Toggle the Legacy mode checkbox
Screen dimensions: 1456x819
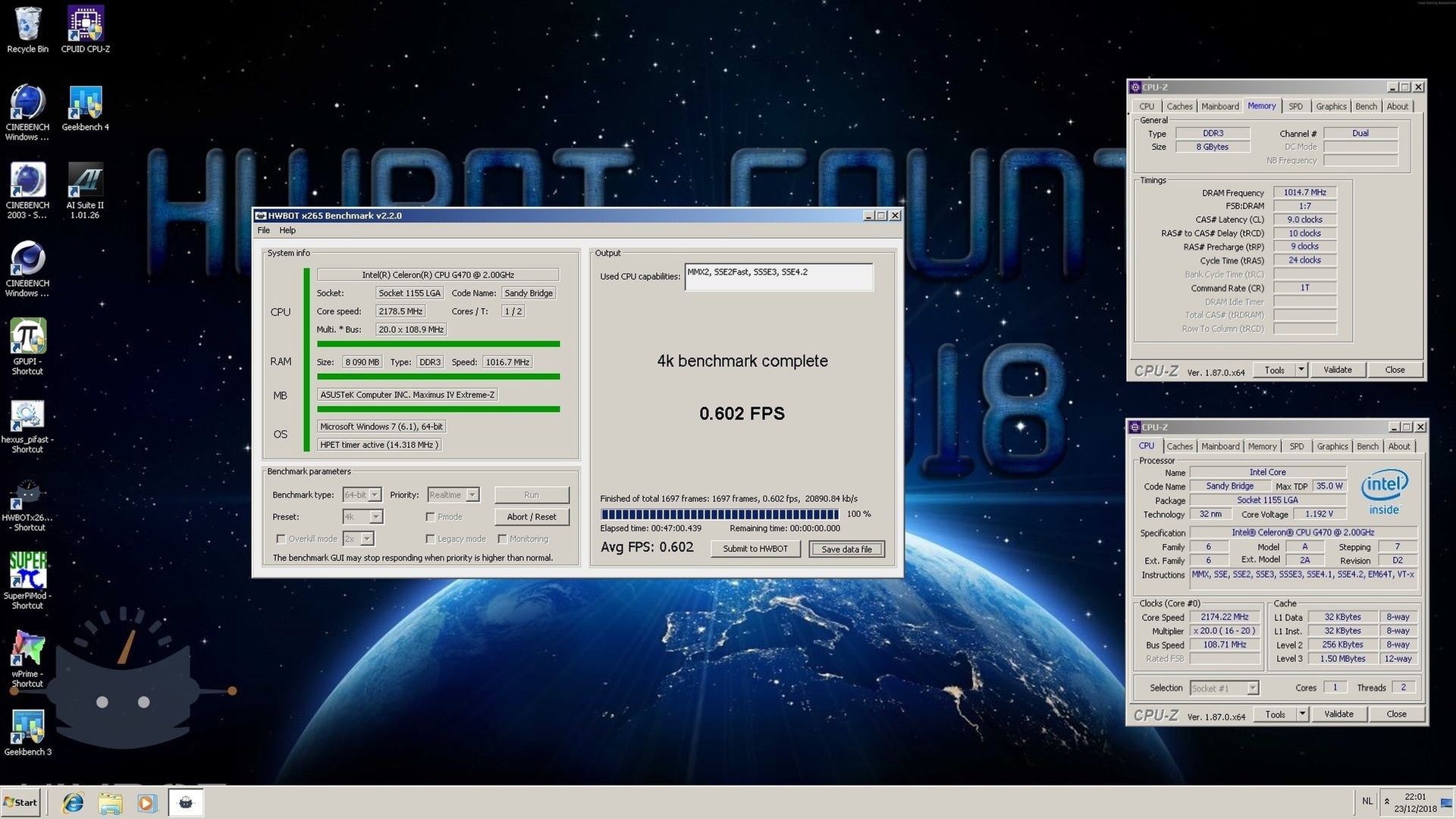tap(430, 539)
